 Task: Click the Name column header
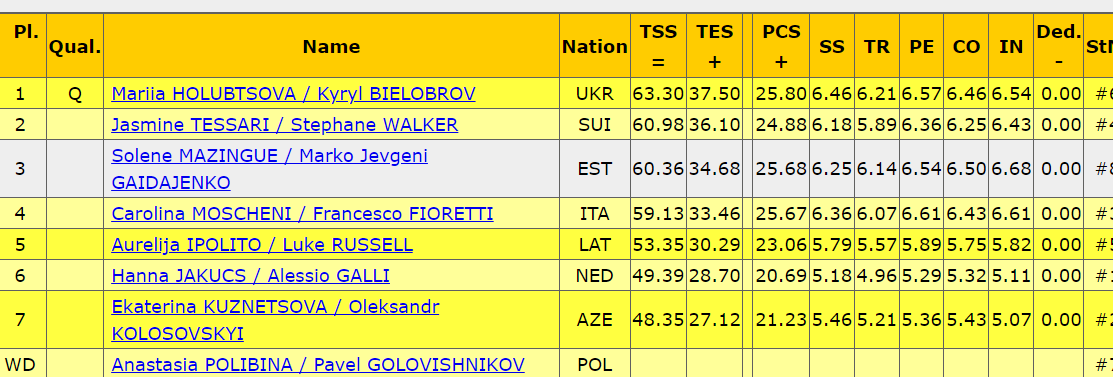(x=331, y=46)
